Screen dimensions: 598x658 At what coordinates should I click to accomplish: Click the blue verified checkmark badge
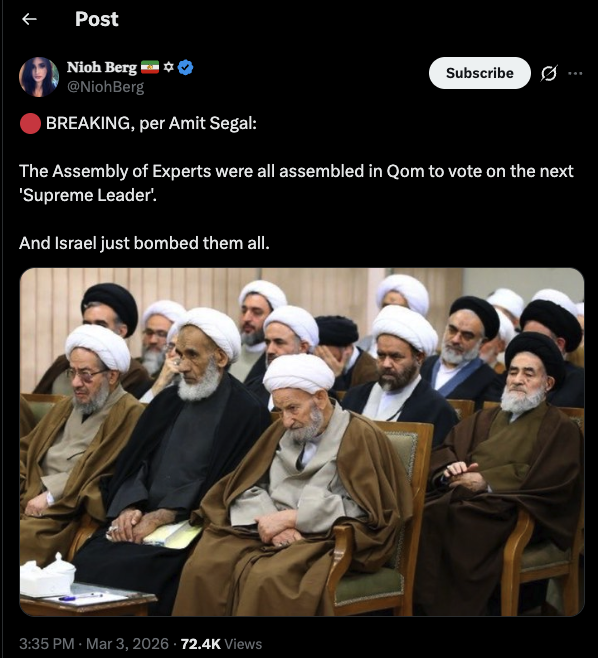tap(185, 67)
